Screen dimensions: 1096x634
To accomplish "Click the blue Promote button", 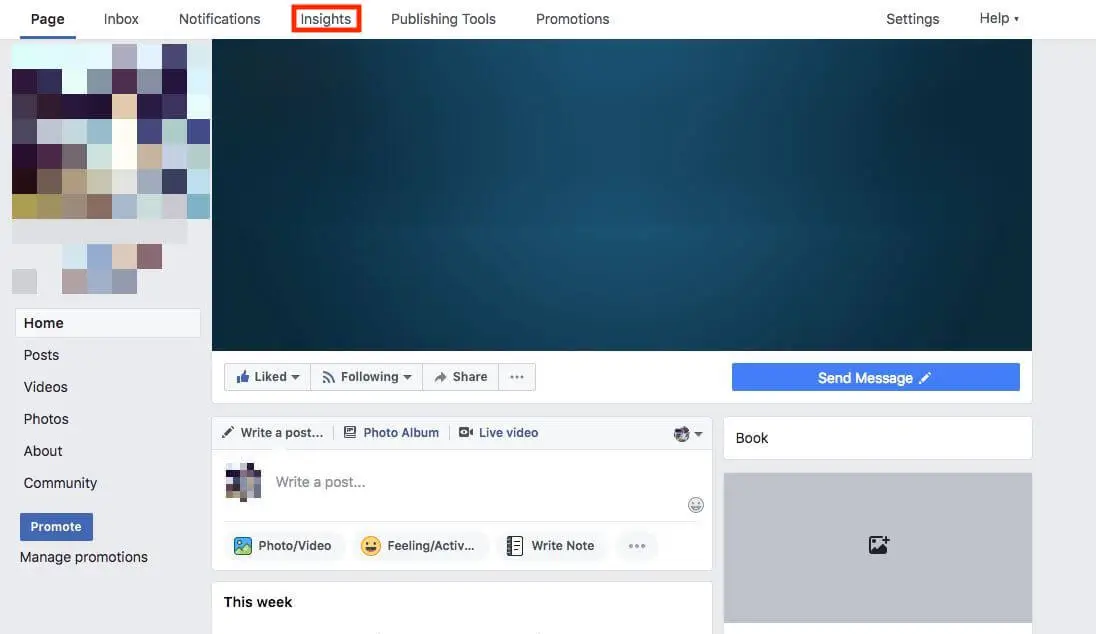I will [x=56, y=526].
